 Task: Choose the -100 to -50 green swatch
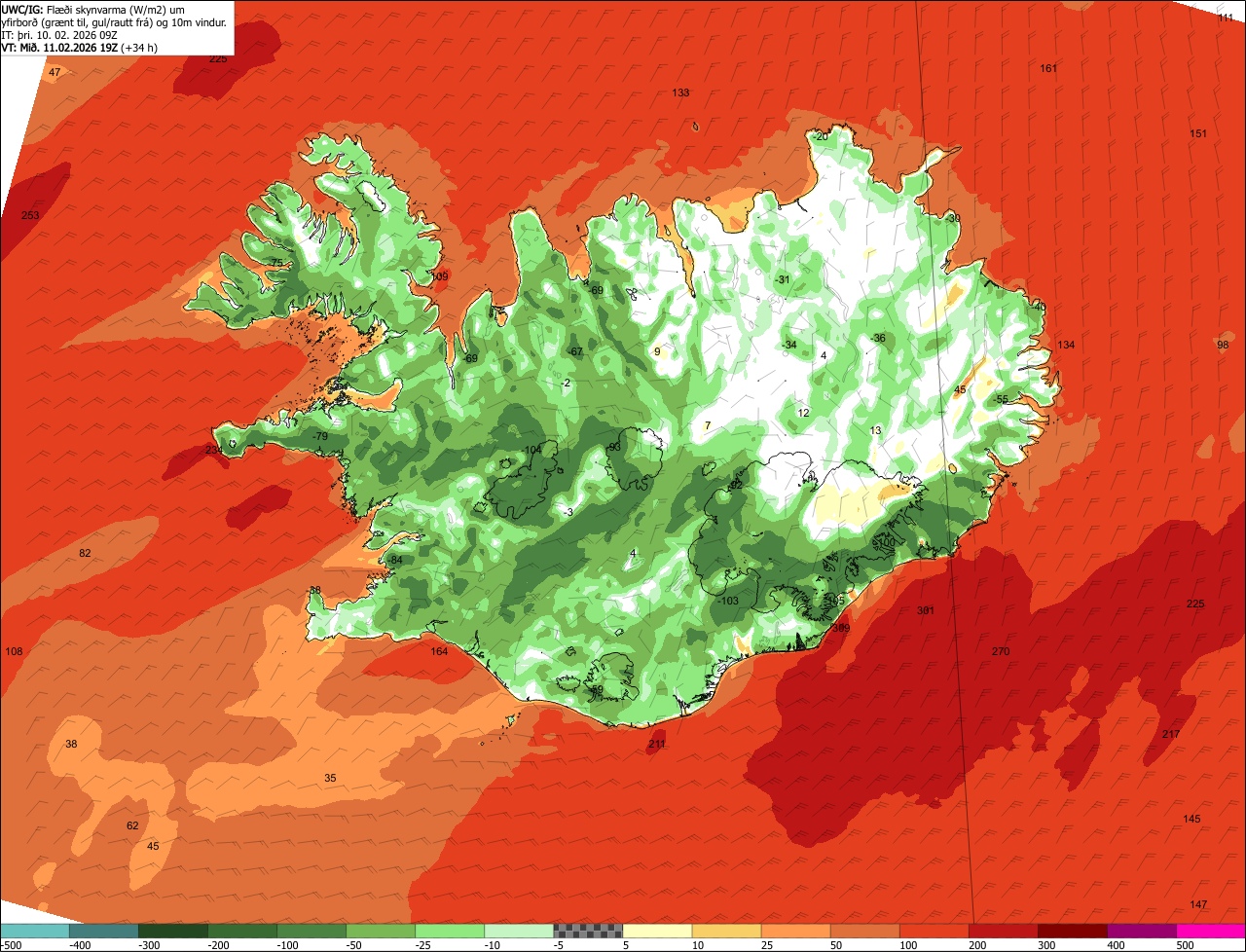pyautogui.click(x=311, y=931)
